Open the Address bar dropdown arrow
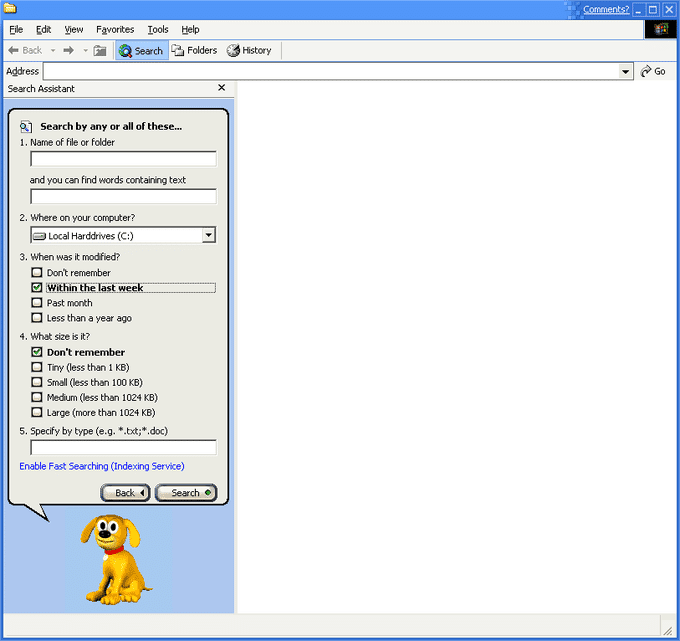 pyautogui.click(x=625, y=71)
